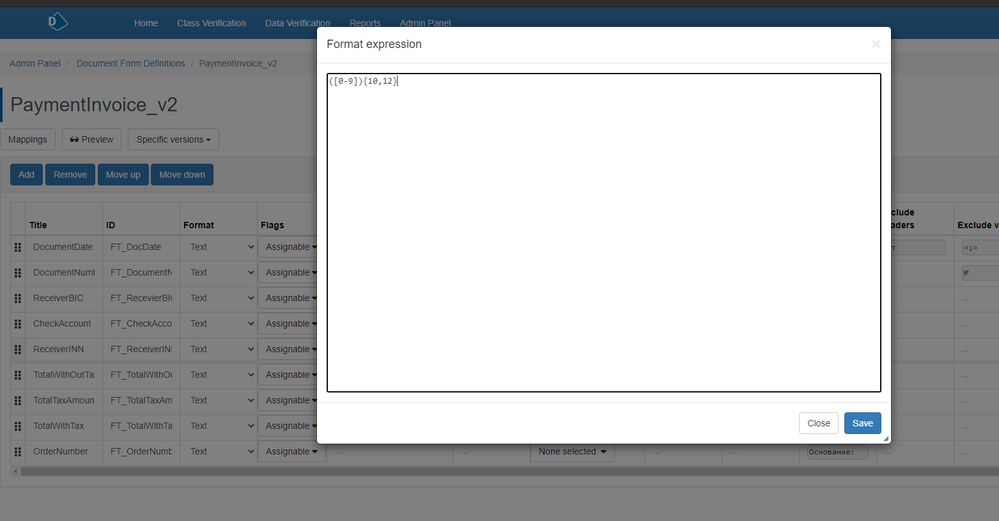The width and height of the screenshot is (999, 521).
Task: Expand Assignable flags for TotalWithTax row
Action: [288, 425]
